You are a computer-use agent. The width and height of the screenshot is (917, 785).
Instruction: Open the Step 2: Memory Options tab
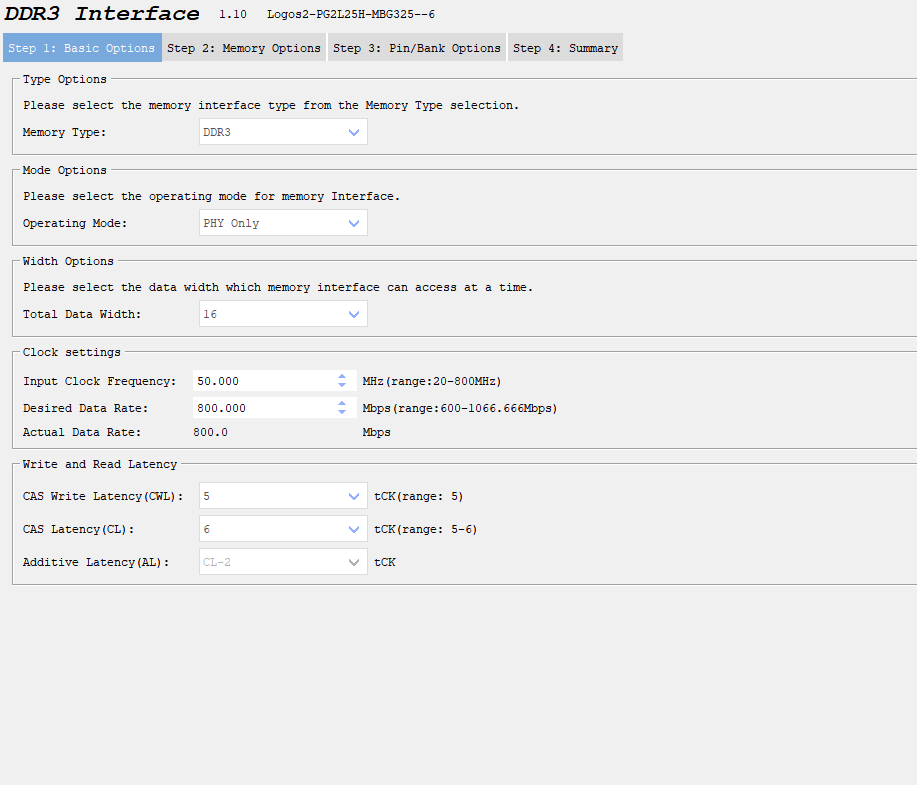point(244,48)
